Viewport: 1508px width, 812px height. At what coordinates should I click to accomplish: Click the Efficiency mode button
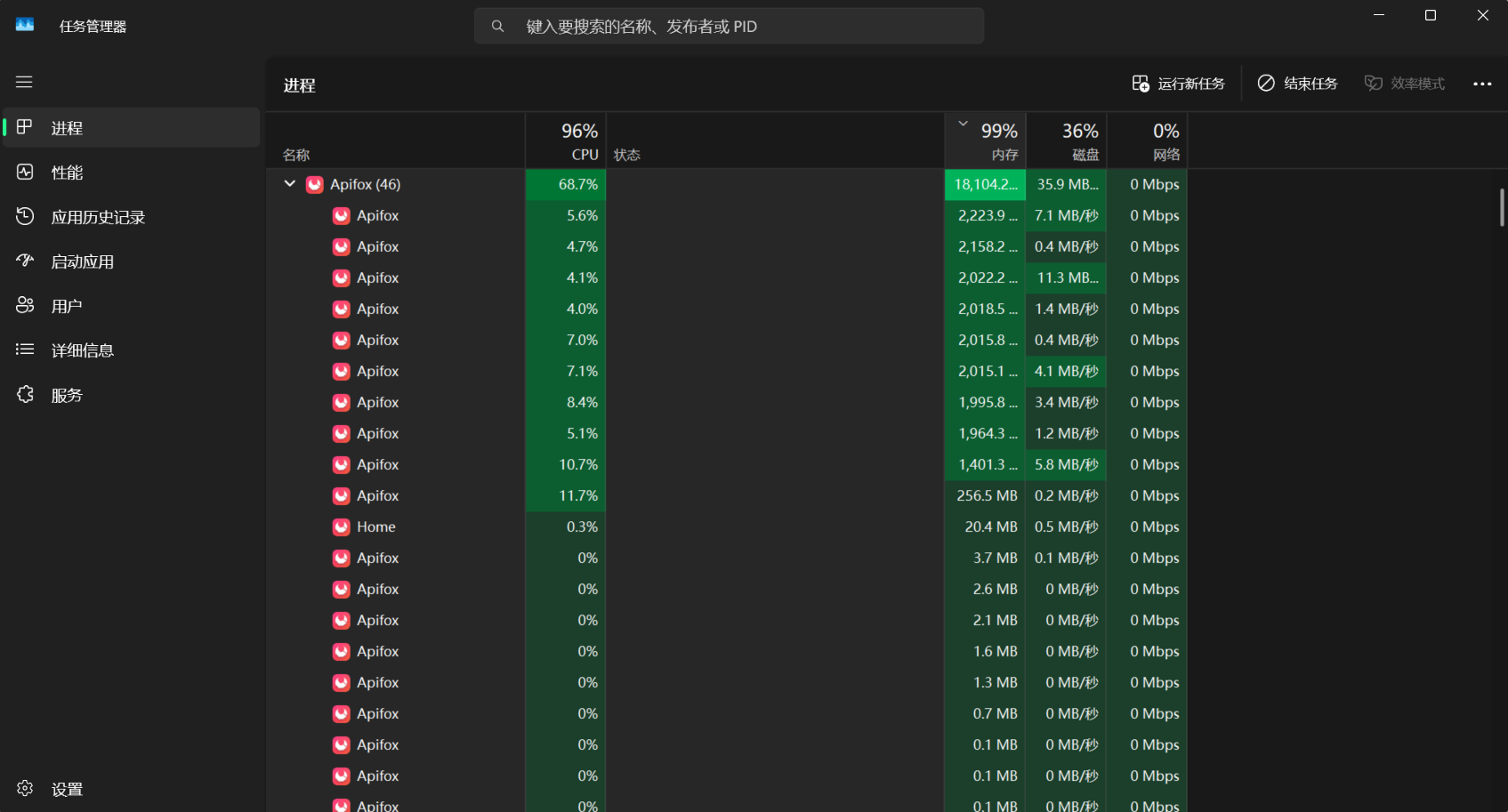click(1405, 84)
